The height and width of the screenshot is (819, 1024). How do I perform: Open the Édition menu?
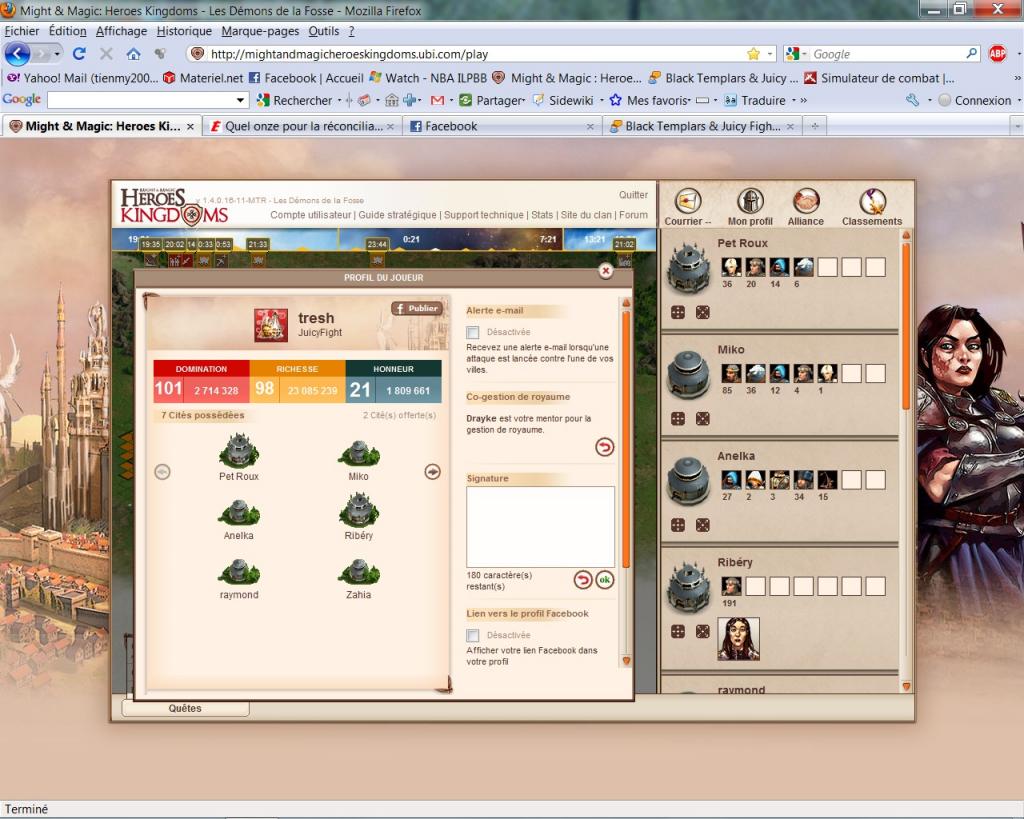point(67,31)
